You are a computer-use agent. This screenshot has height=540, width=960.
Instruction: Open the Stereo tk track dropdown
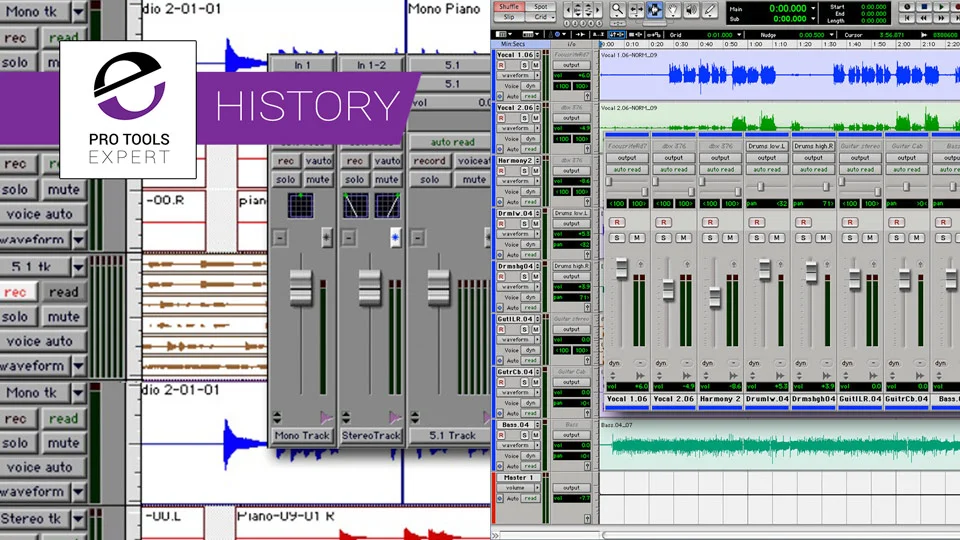(78, 519)
